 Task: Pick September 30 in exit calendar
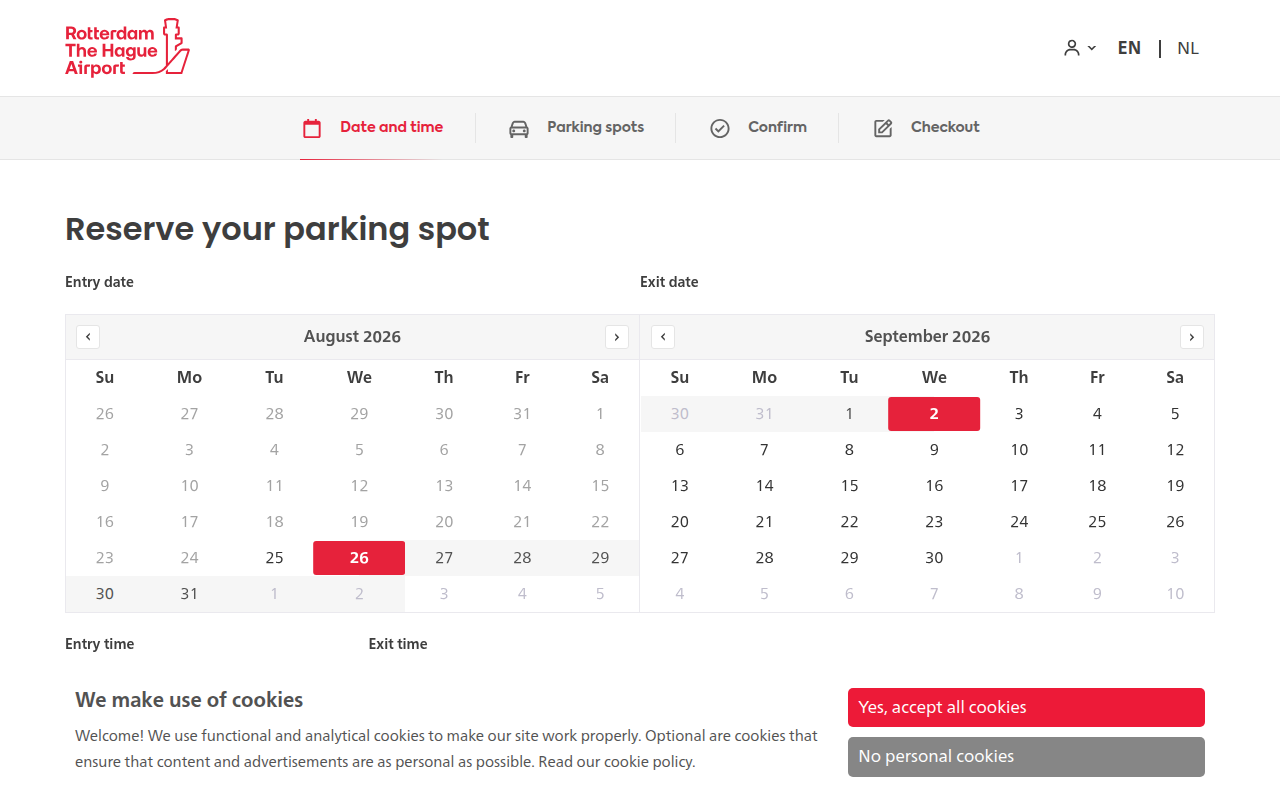tap(934, 558)
